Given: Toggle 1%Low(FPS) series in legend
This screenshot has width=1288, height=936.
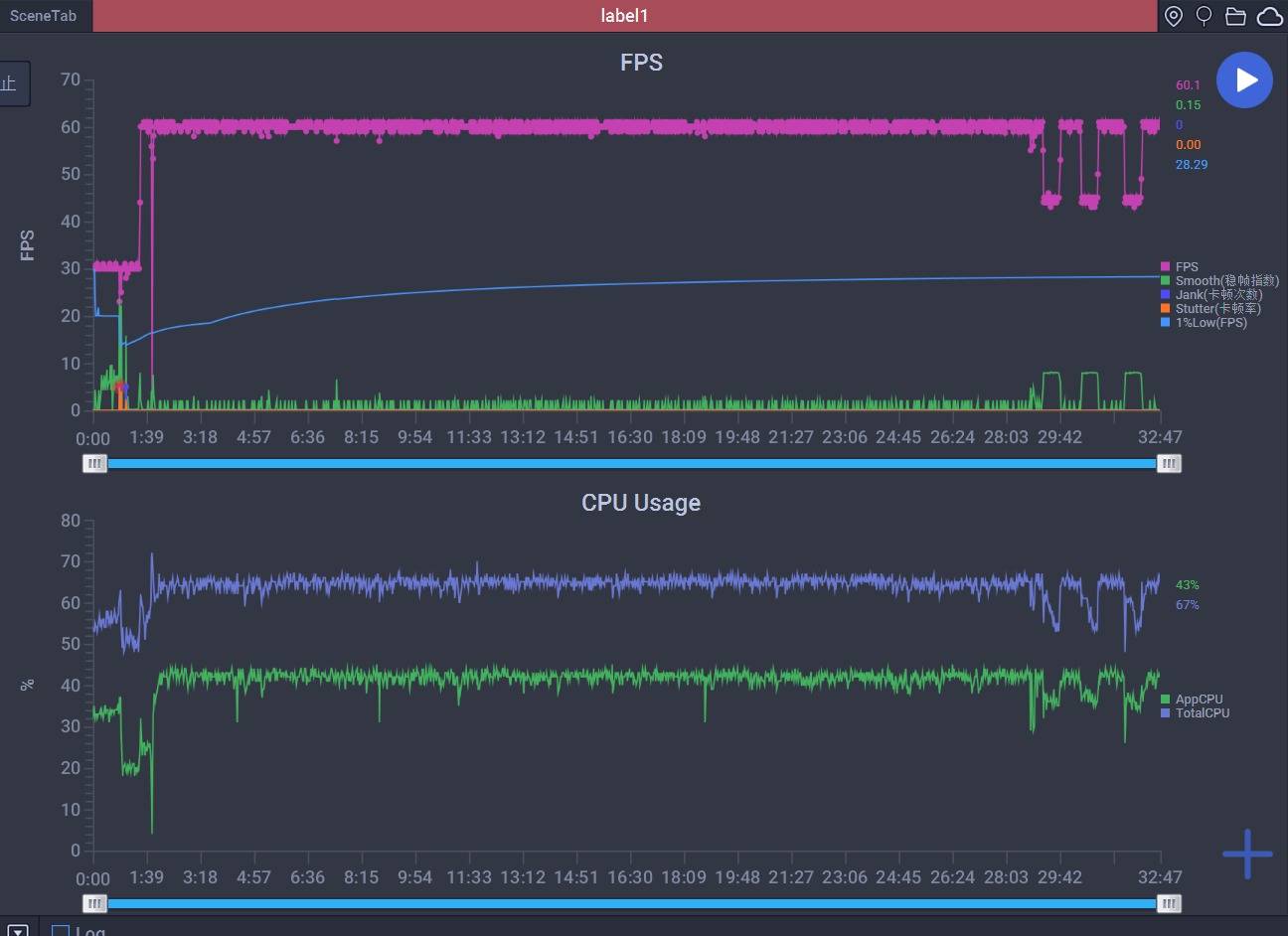Looking at the screenshot, I should point(1209,322).
